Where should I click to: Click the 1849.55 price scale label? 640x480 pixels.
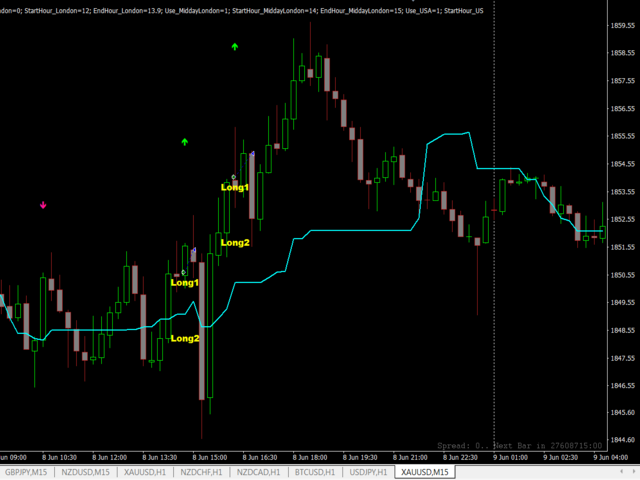point(622,302)
